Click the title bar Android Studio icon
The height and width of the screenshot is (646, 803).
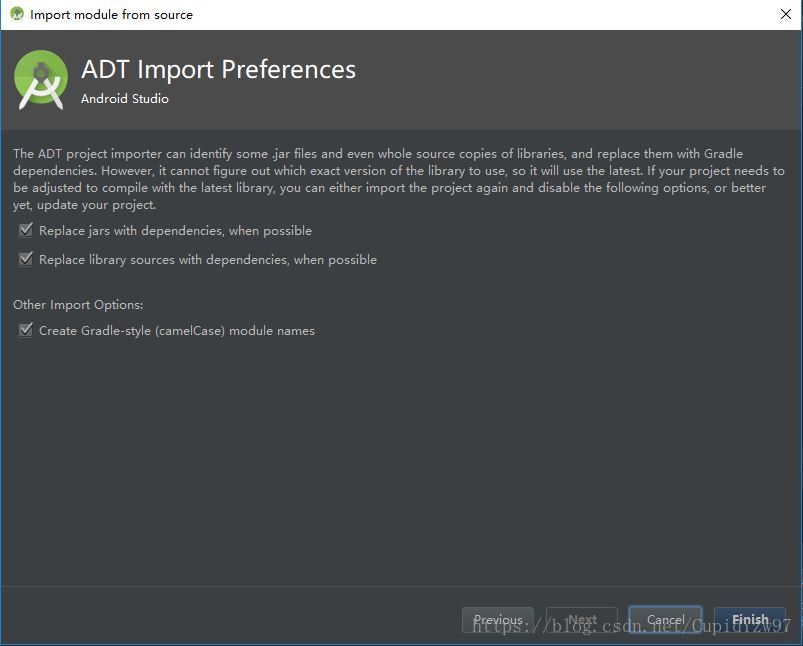click(x=17, y=14)
